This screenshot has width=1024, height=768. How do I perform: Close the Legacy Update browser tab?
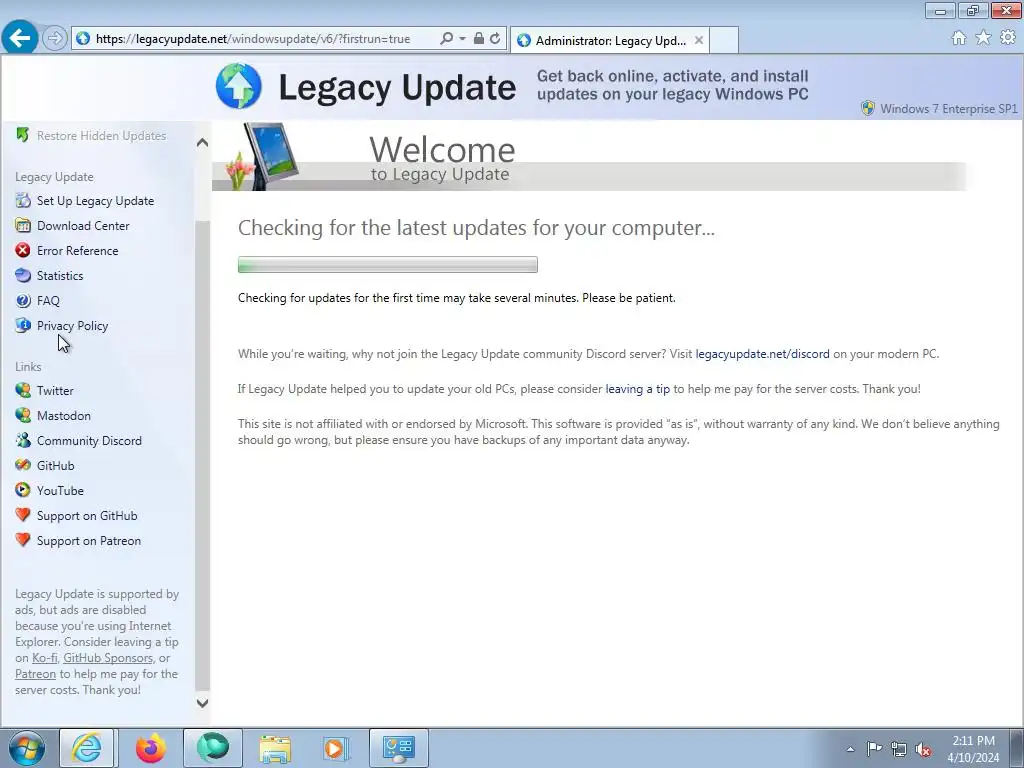click(699, 40)
